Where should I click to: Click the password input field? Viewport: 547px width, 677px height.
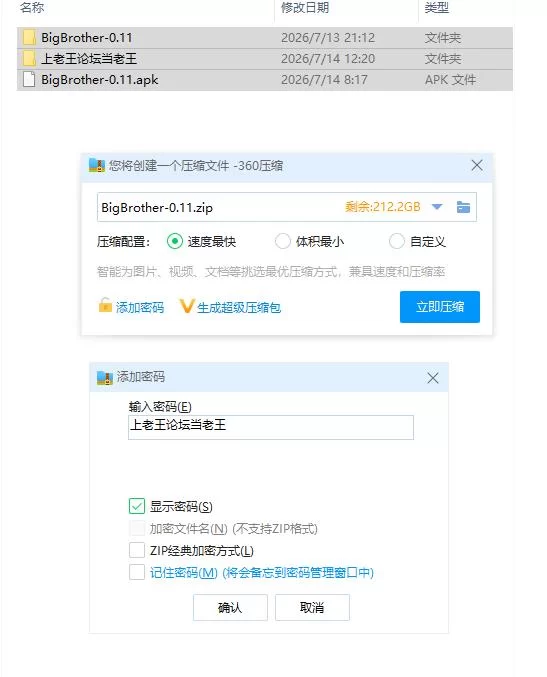271,427
